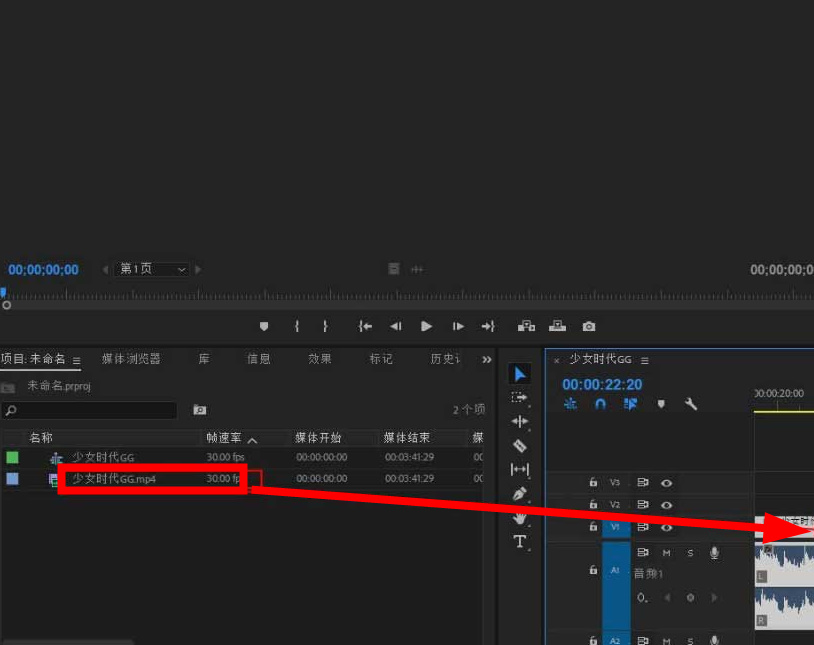Select the Ripple Edit tool
Viewport: 814px width, 645px height.
tap(519, 422)
